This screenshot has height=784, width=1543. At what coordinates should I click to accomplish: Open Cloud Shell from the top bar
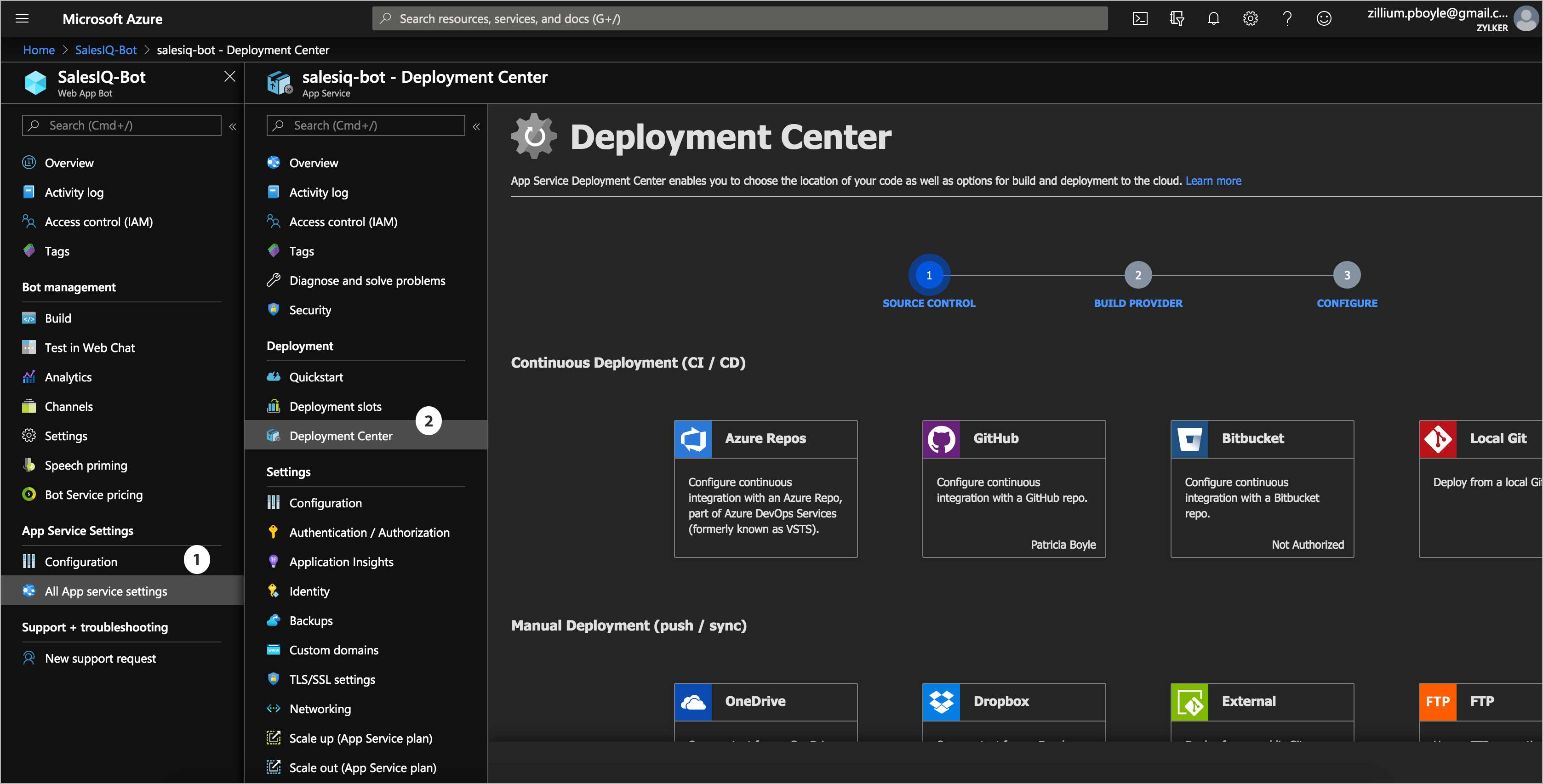[1140, 18]
